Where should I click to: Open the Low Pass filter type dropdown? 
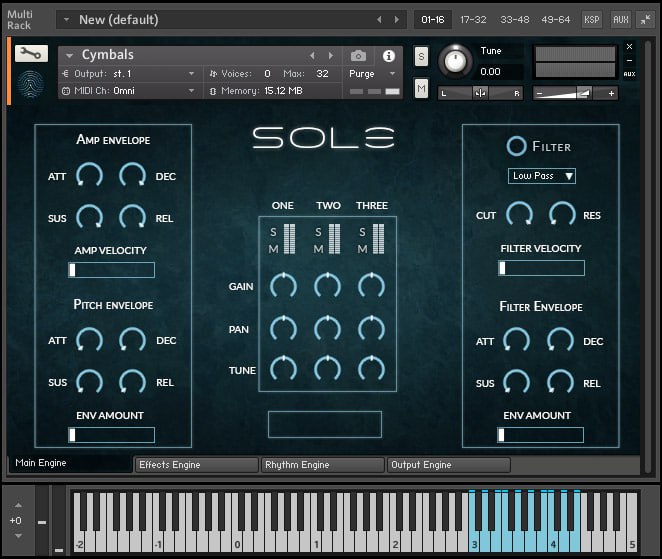coord(542,176)
